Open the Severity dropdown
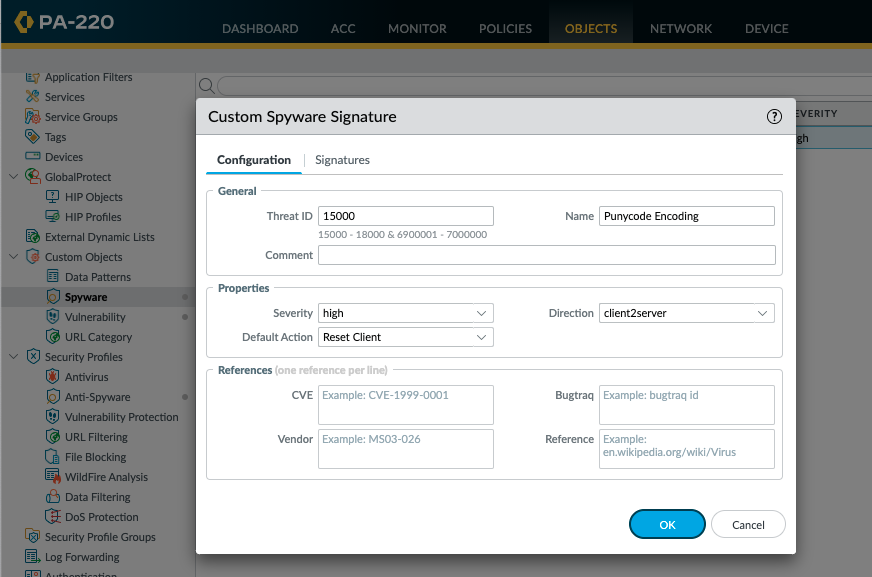The width and height of the screenshot is (872, 577). (406, 313)
